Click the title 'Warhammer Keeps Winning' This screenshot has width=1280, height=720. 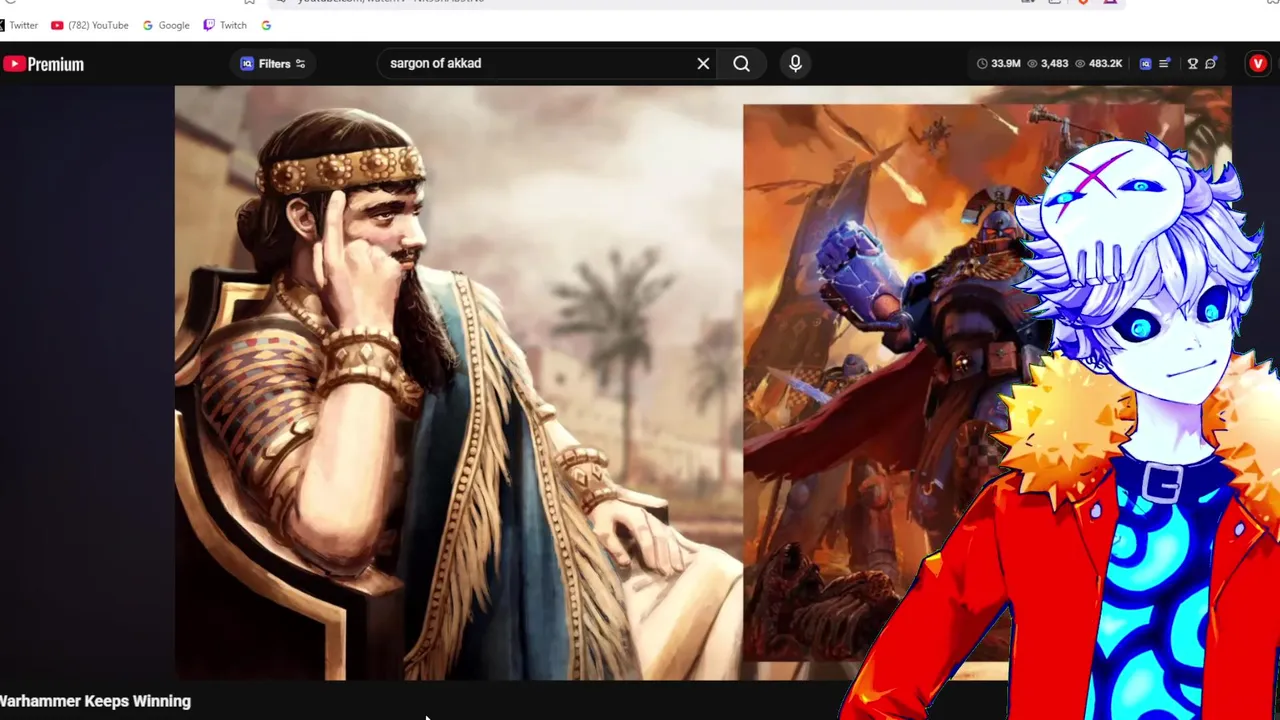click(95, 701)
